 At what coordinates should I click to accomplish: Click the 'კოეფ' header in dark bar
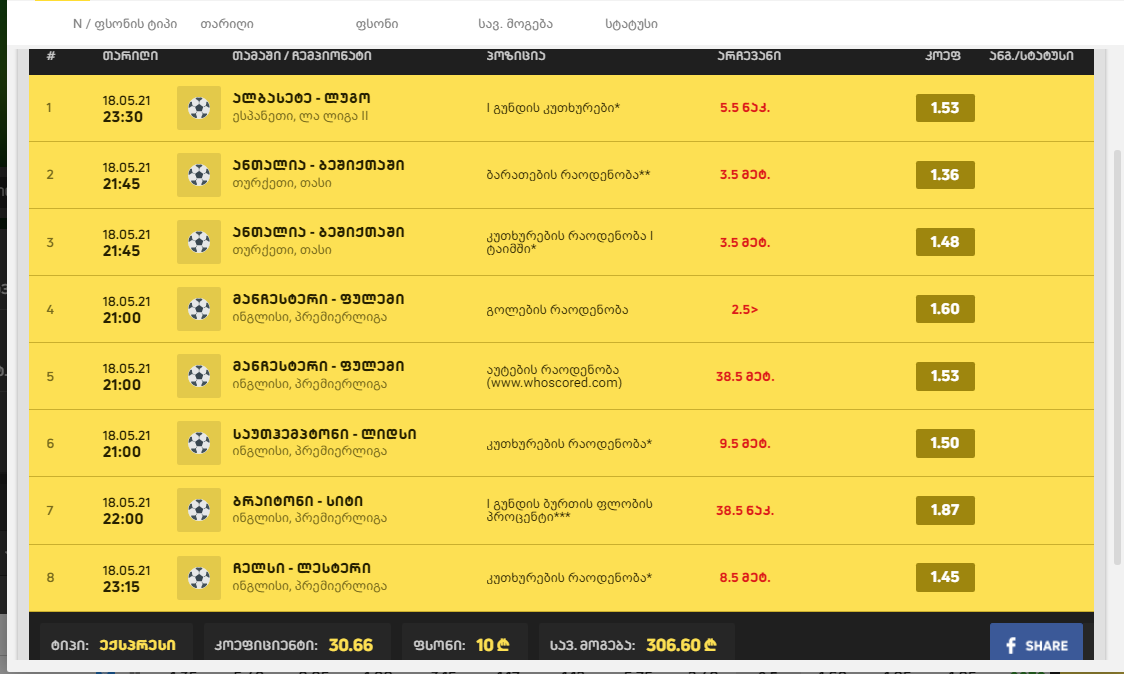[943, 55]
